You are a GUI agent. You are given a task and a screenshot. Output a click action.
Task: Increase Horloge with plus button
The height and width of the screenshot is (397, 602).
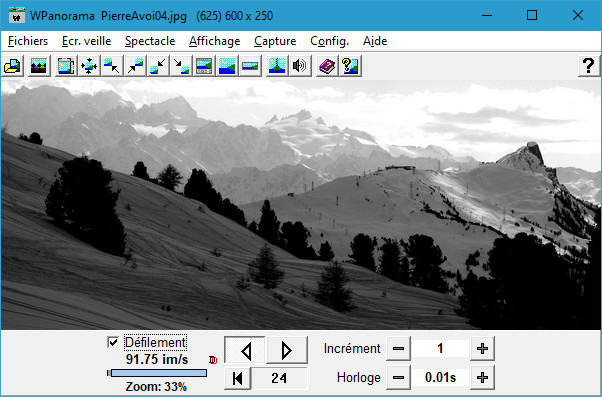[482, 377]
